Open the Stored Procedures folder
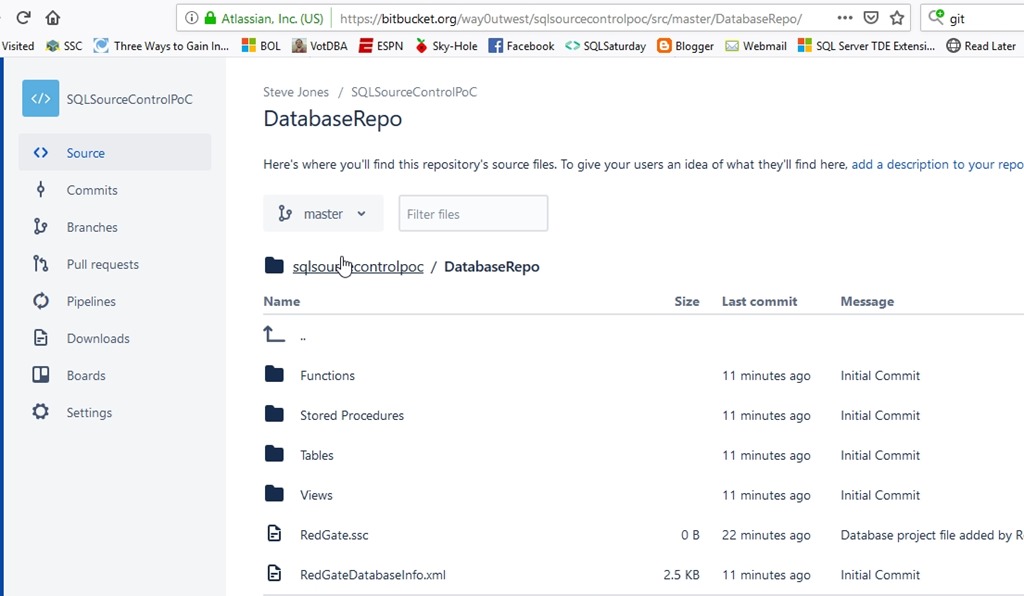1024x596 pixels. (351, 416)
